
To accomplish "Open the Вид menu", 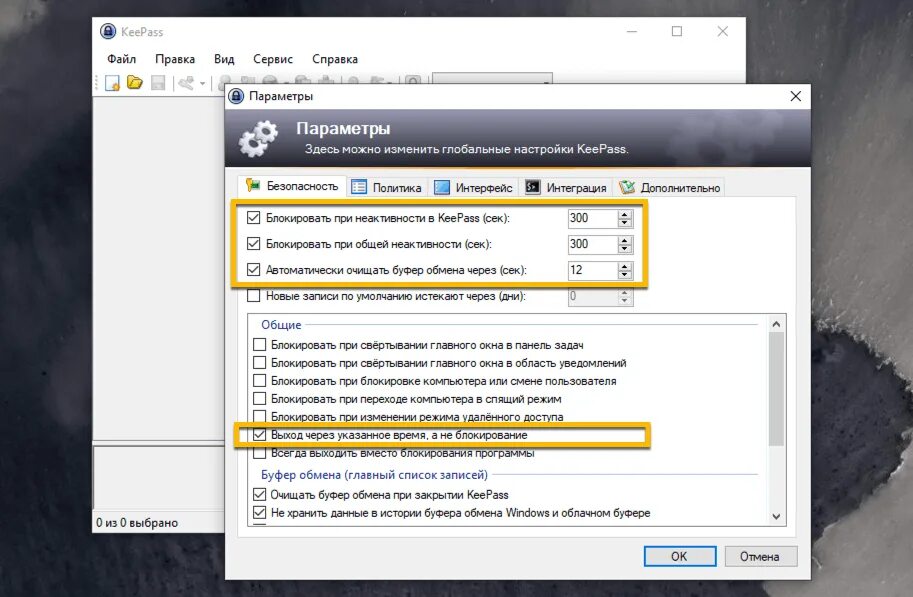I will (x=224, y=59).
